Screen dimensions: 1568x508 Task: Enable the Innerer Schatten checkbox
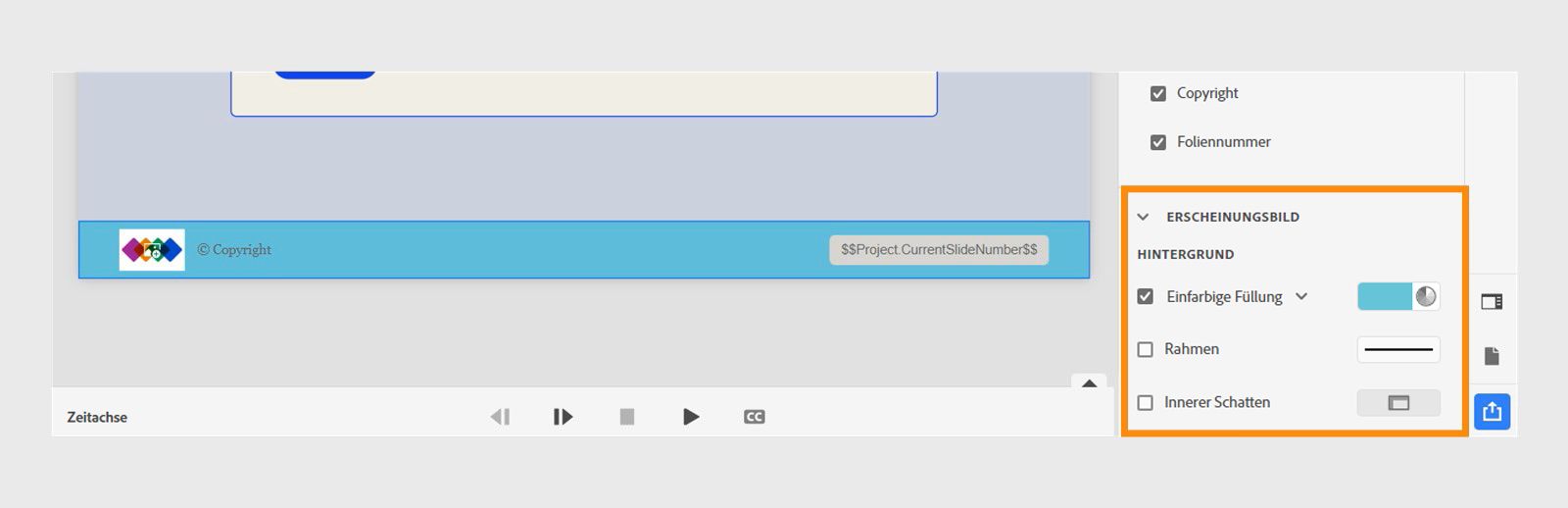tap(1145, 402)
